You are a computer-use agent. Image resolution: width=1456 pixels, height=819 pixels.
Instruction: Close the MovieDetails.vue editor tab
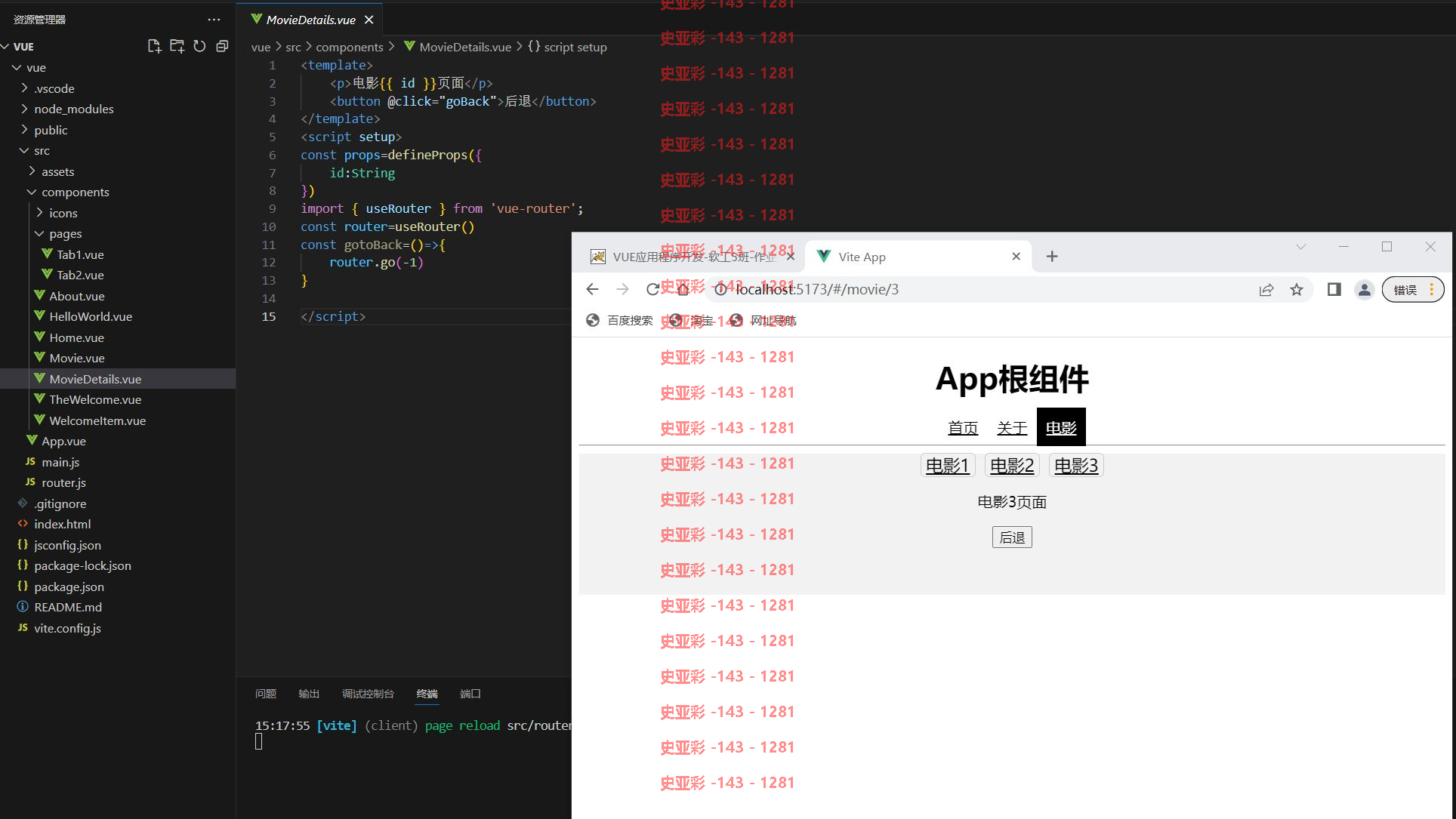pyautogui.click(x=369, y=20)
